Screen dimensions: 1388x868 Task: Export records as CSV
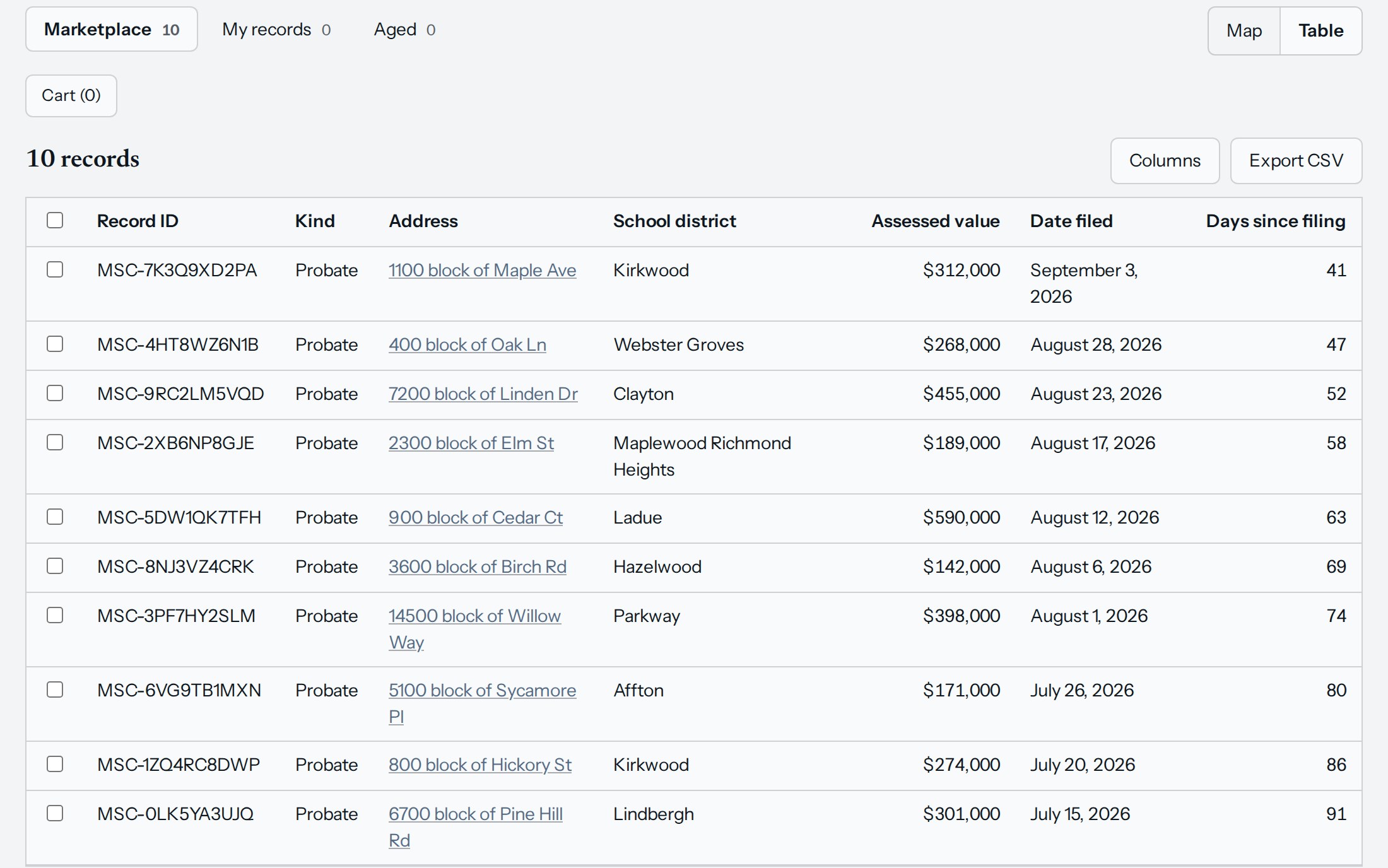tap(1296, 161)
